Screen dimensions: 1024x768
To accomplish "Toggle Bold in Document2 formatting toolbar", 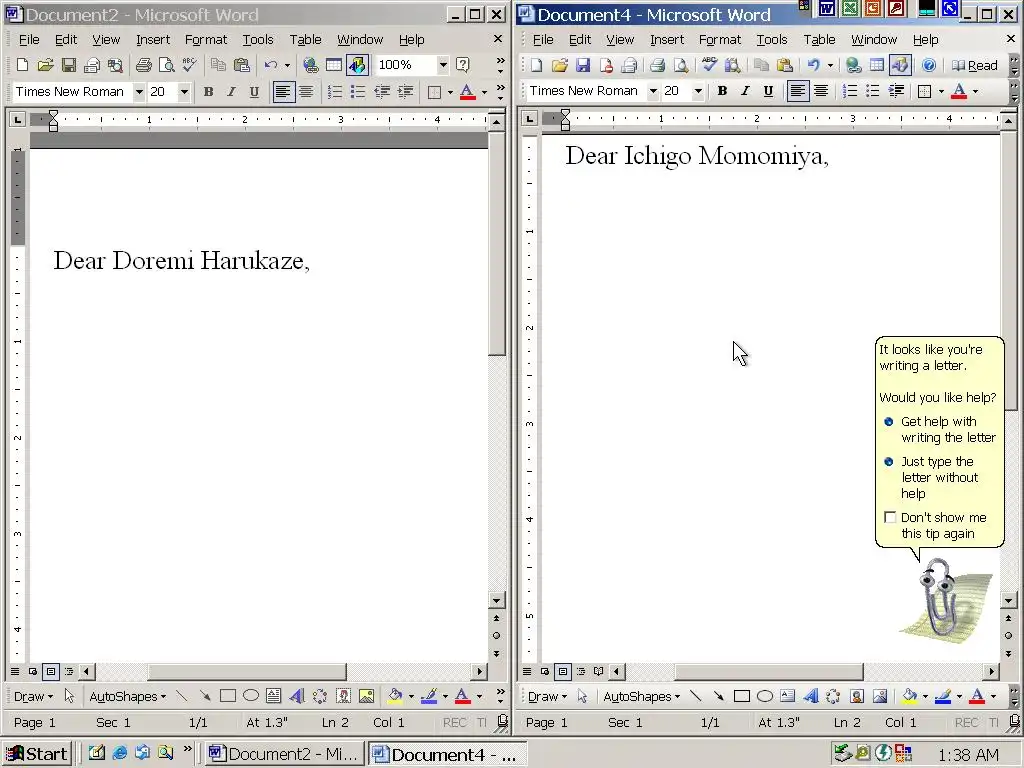I will tap(208, 92).
